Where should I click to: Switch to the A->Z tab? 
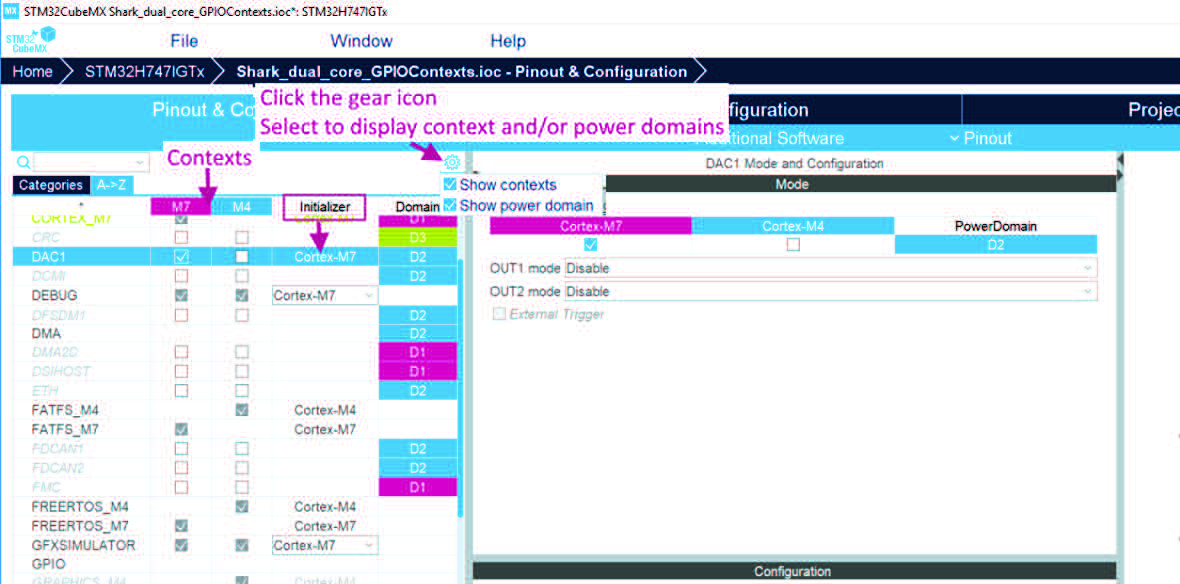pos(111,185)
